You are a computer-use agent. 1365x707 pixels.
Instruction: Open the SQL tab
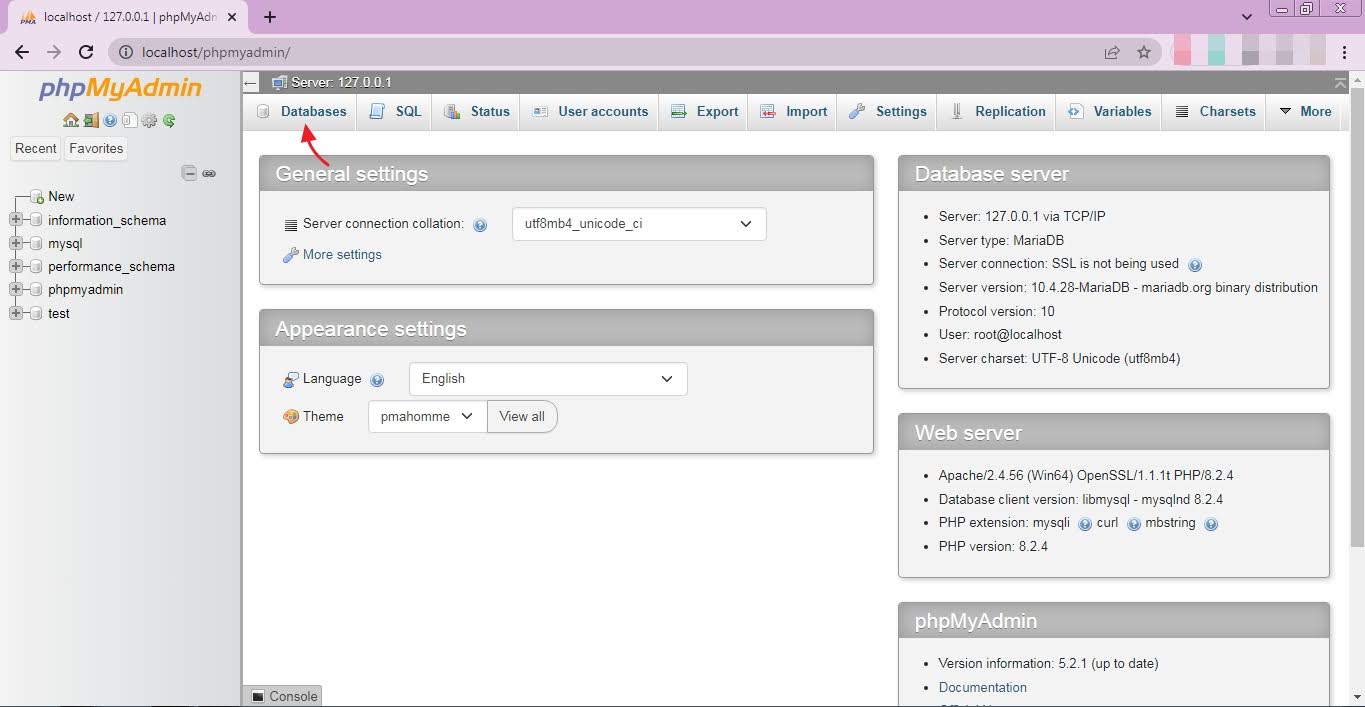coord(396,112)
